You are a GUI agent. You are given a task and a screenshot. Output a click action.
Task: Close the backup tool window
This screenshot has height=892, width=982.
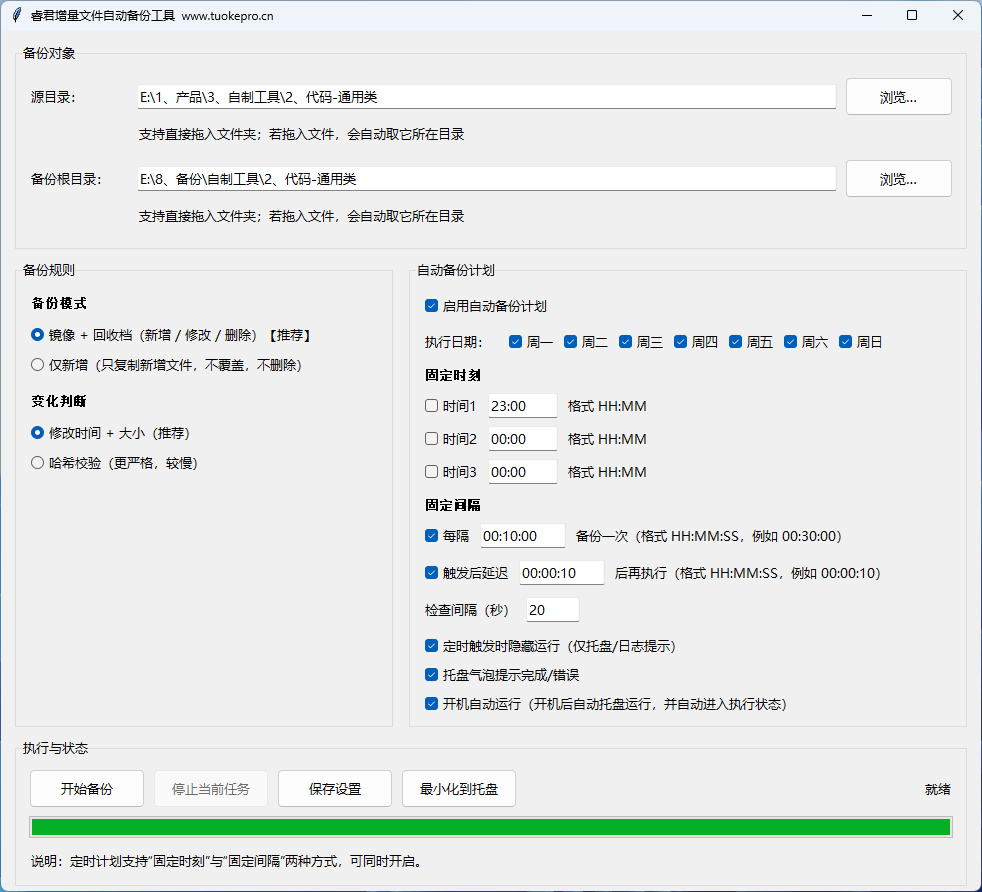(x=958, y=15)
